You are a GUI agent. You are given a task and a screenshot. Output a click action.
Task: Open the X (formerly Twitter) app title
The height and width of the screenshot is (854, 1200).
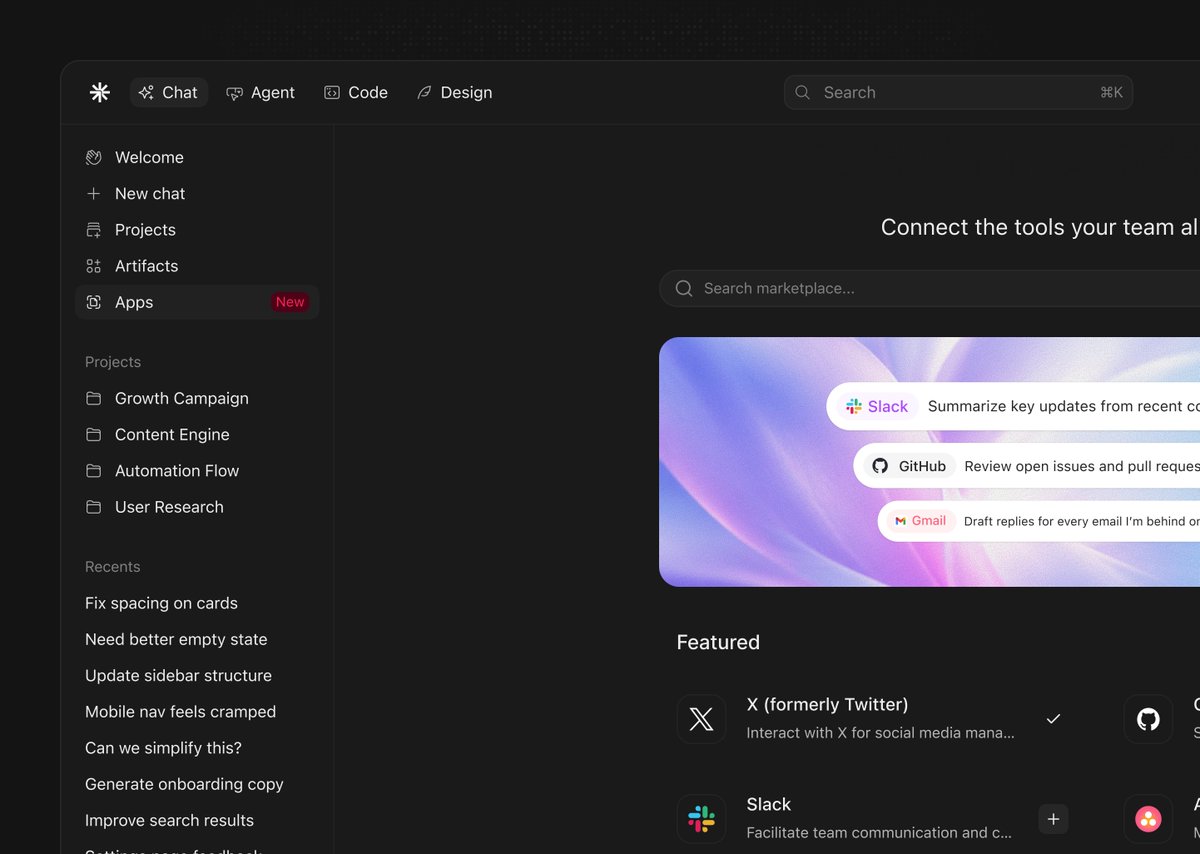click(827, 704)
